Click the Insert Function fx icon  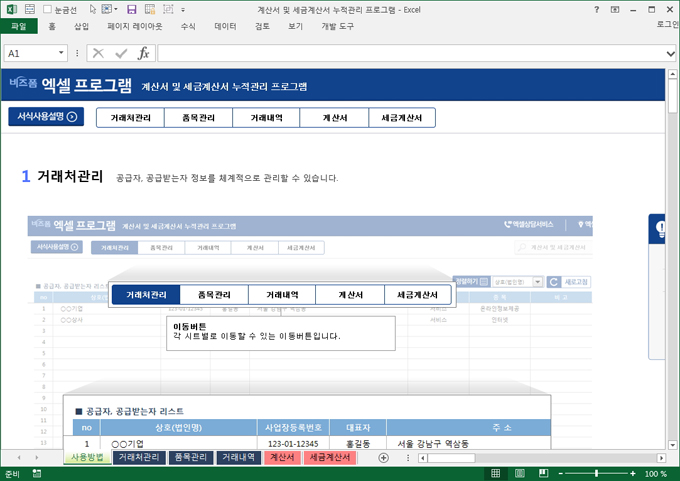(x=143, y=53)
